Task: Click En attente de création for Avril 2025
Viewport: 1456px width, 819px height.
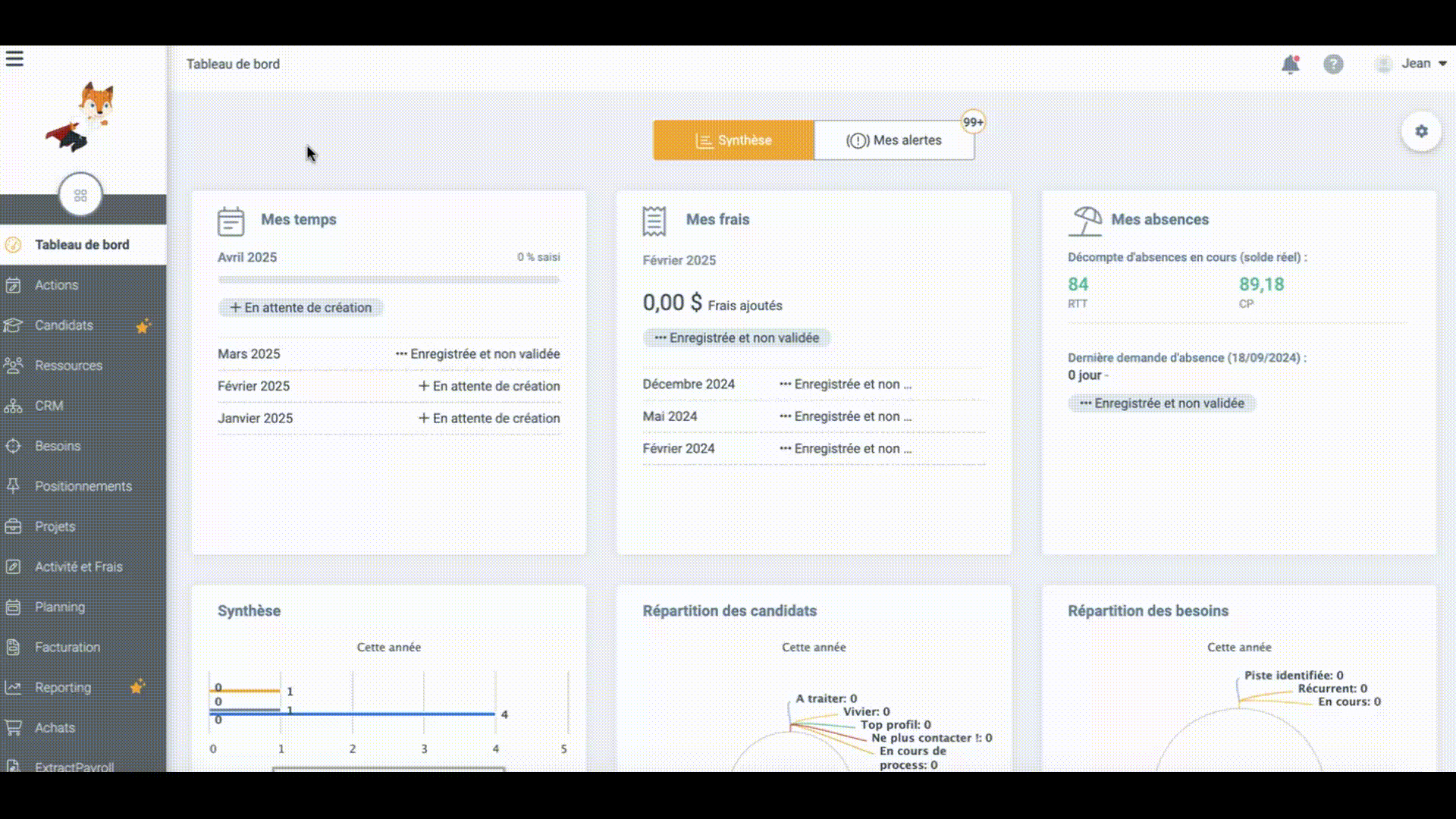Action: 301,308
